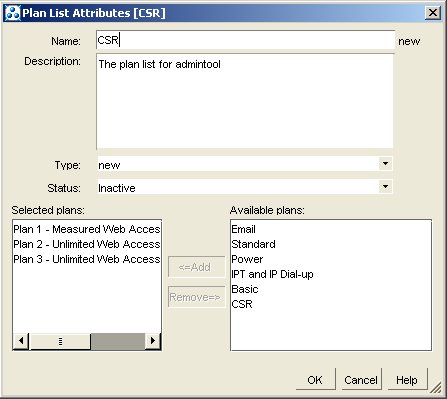Screen dimensions: 447x399
Task: Select Plan 1 - Measured Web Access
Action: 87,229
